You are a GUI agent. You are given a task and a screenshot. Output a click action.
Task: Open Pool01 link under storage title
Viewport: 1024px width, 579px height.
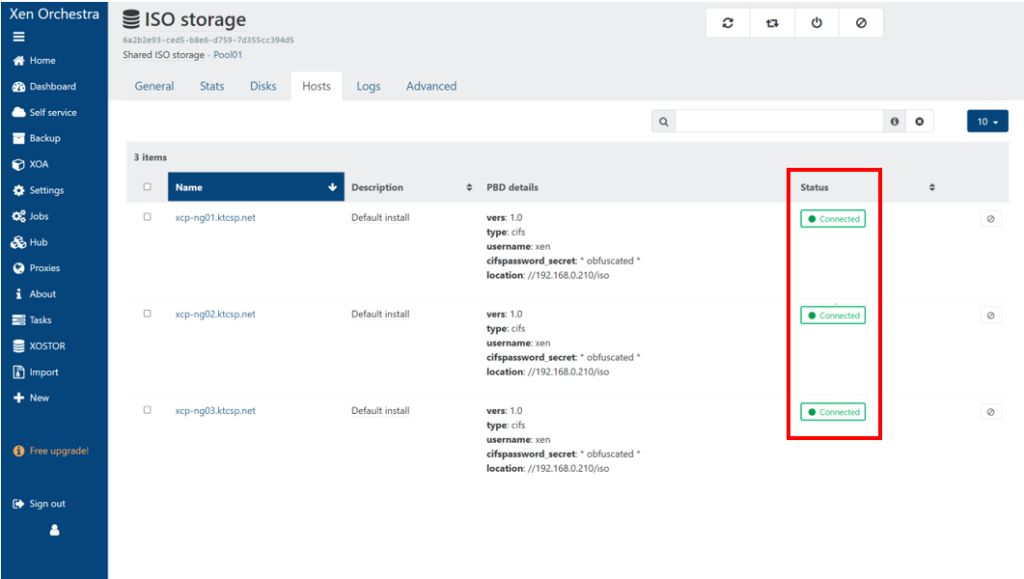228,55
